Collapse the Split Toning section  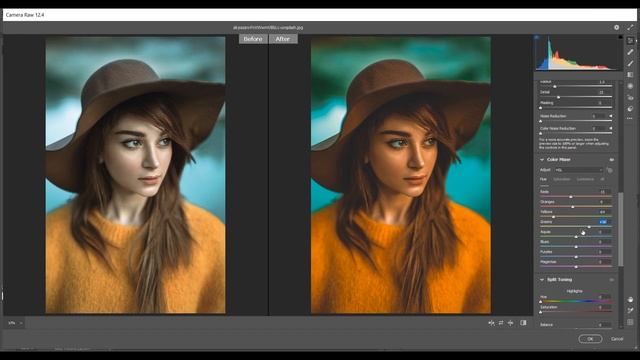point(542,280)
